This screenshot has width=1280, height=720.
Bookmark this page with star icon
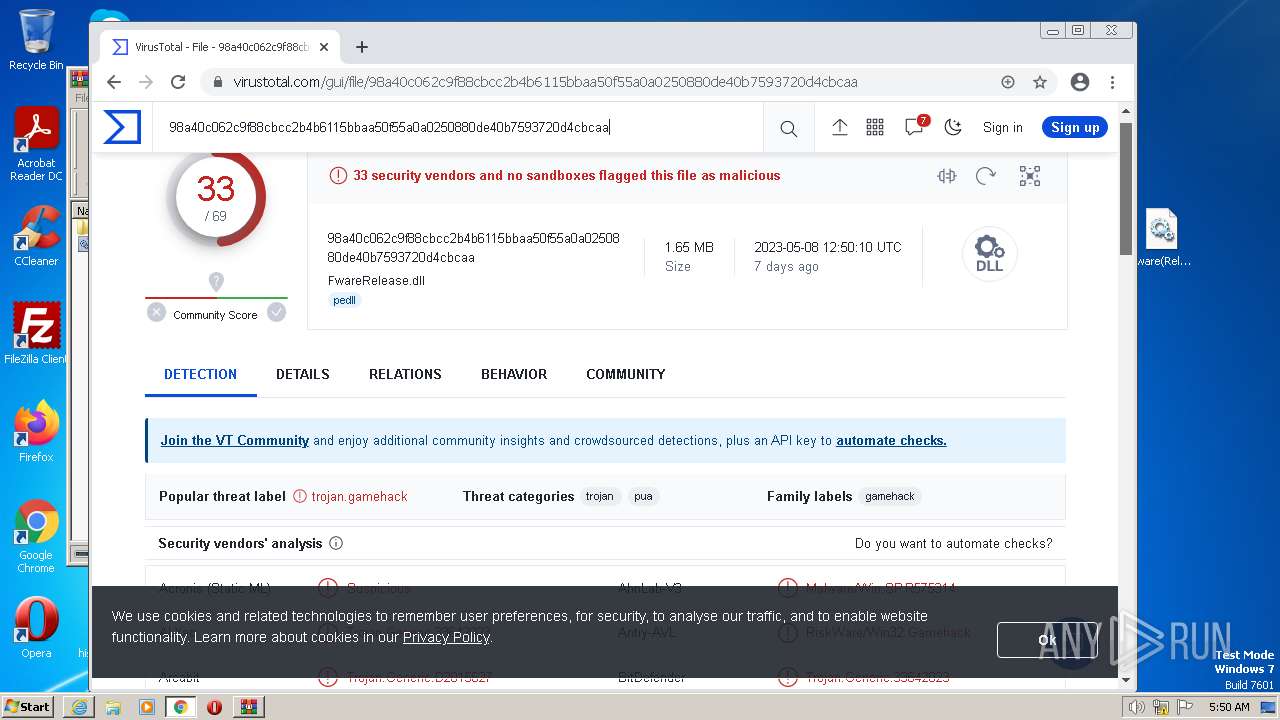[1040, 82]
